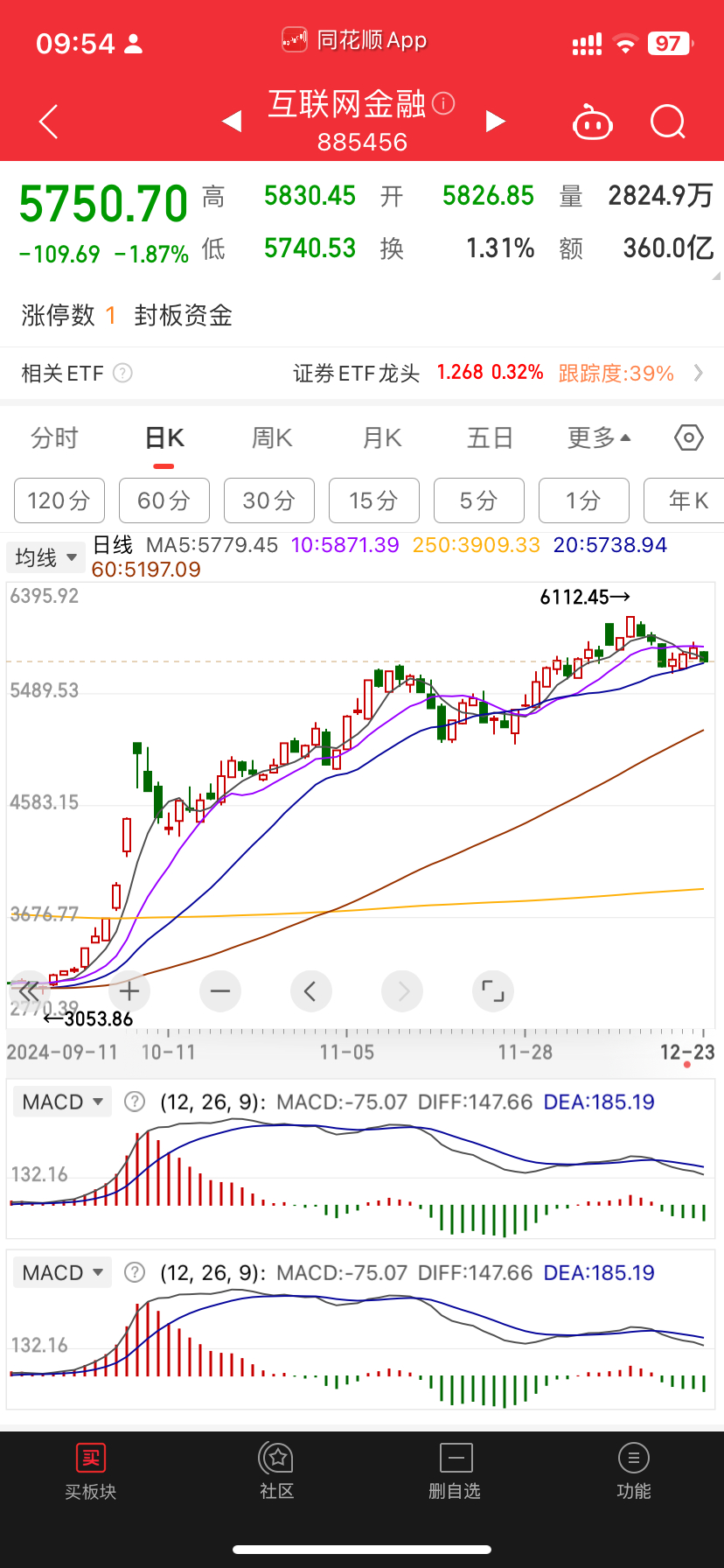The height and width of the screenshot is (1568, 724).
Task: Tap the help icon next to 相关ETF
Action: [123, 373]
